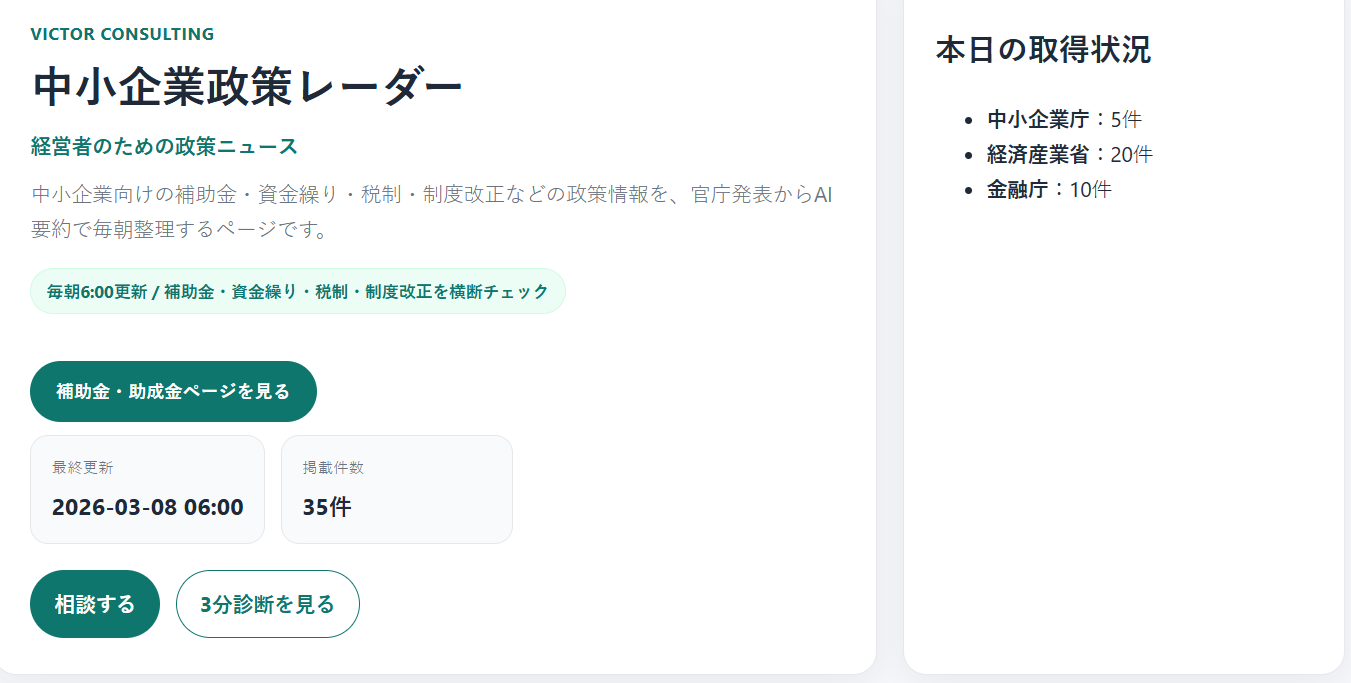Click the VICTOR CONSULTING brand label

coord(122,34)
